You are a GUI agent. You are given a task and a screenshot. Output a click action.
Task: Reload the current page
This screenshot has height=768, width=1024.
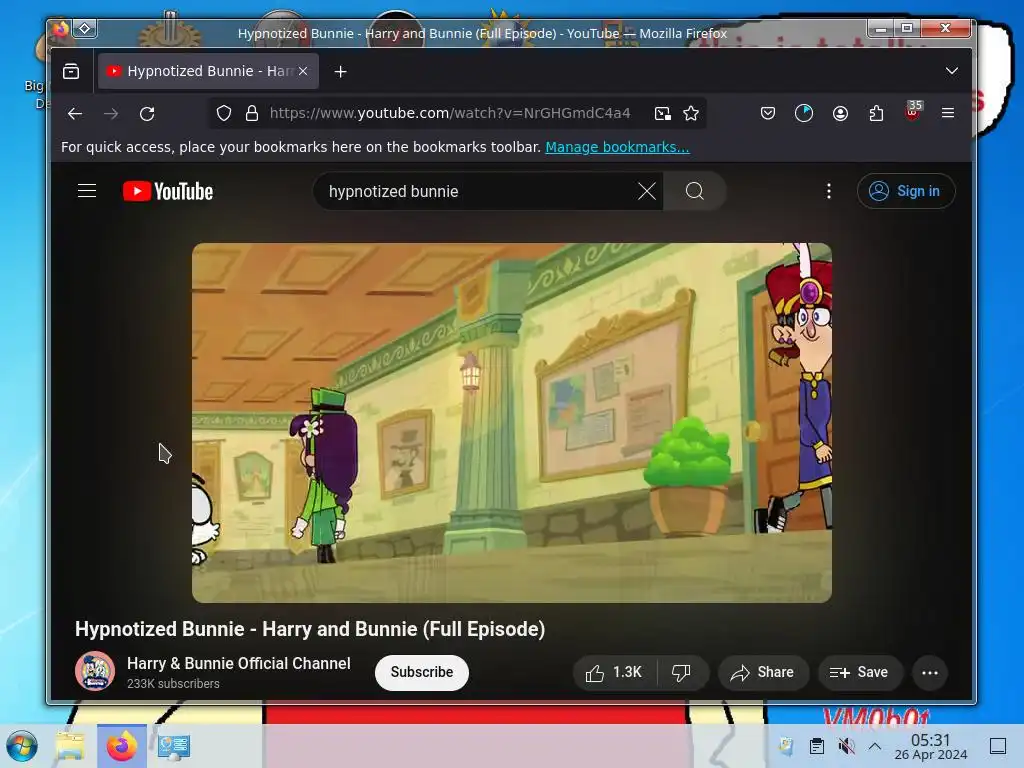click(147, 114)
